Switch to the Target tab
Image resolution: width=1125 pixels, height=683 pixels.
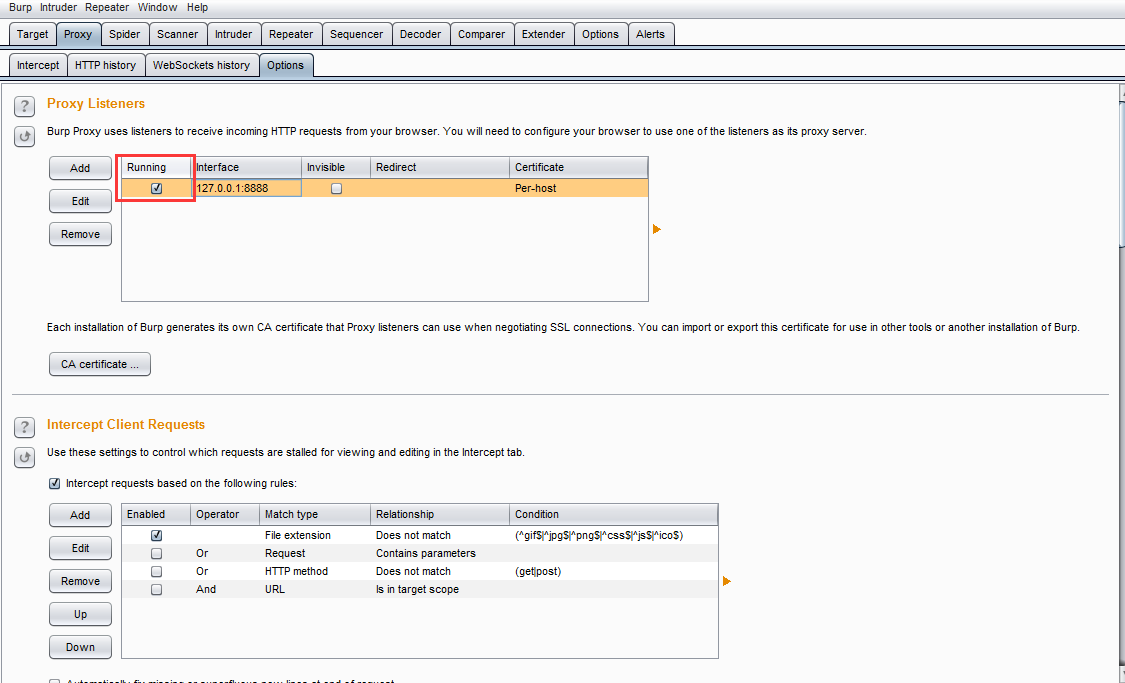pos(32,34)
